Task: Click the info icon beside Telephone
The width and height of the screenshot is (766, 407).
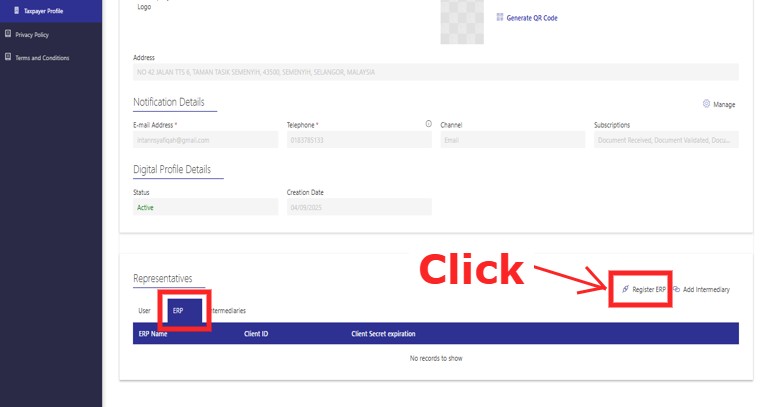Action: [429, 124]
